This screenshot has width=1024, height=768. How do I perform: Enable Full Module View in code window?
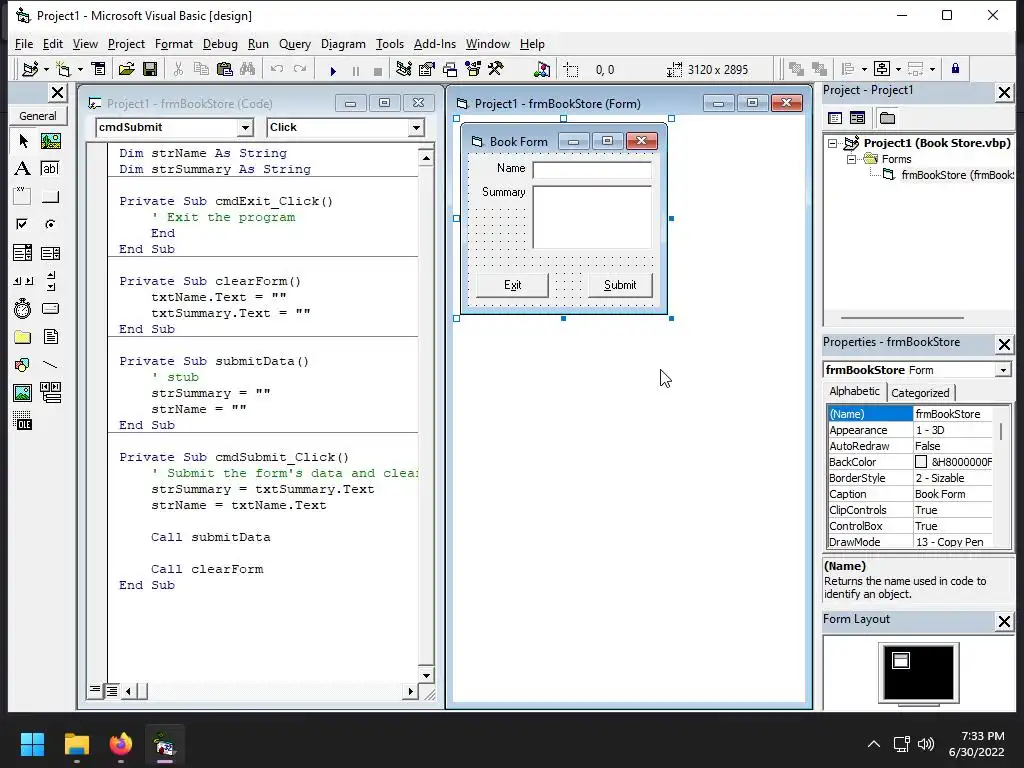tap(112, 690)
